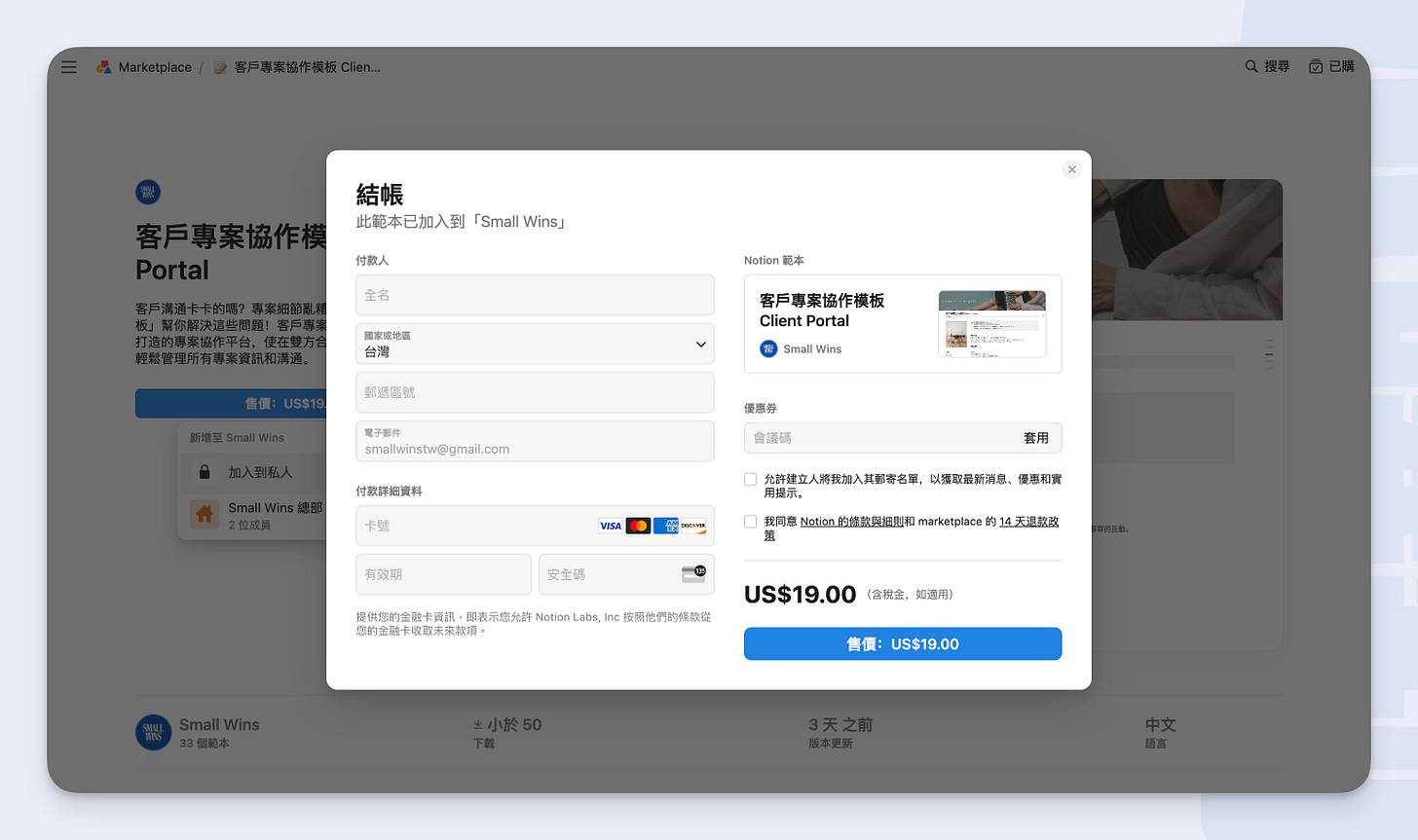The height and width of the screenshot is (840, 1418).
Task: Click the house icon for Small Wins 總部
Action: click(205, 514)
